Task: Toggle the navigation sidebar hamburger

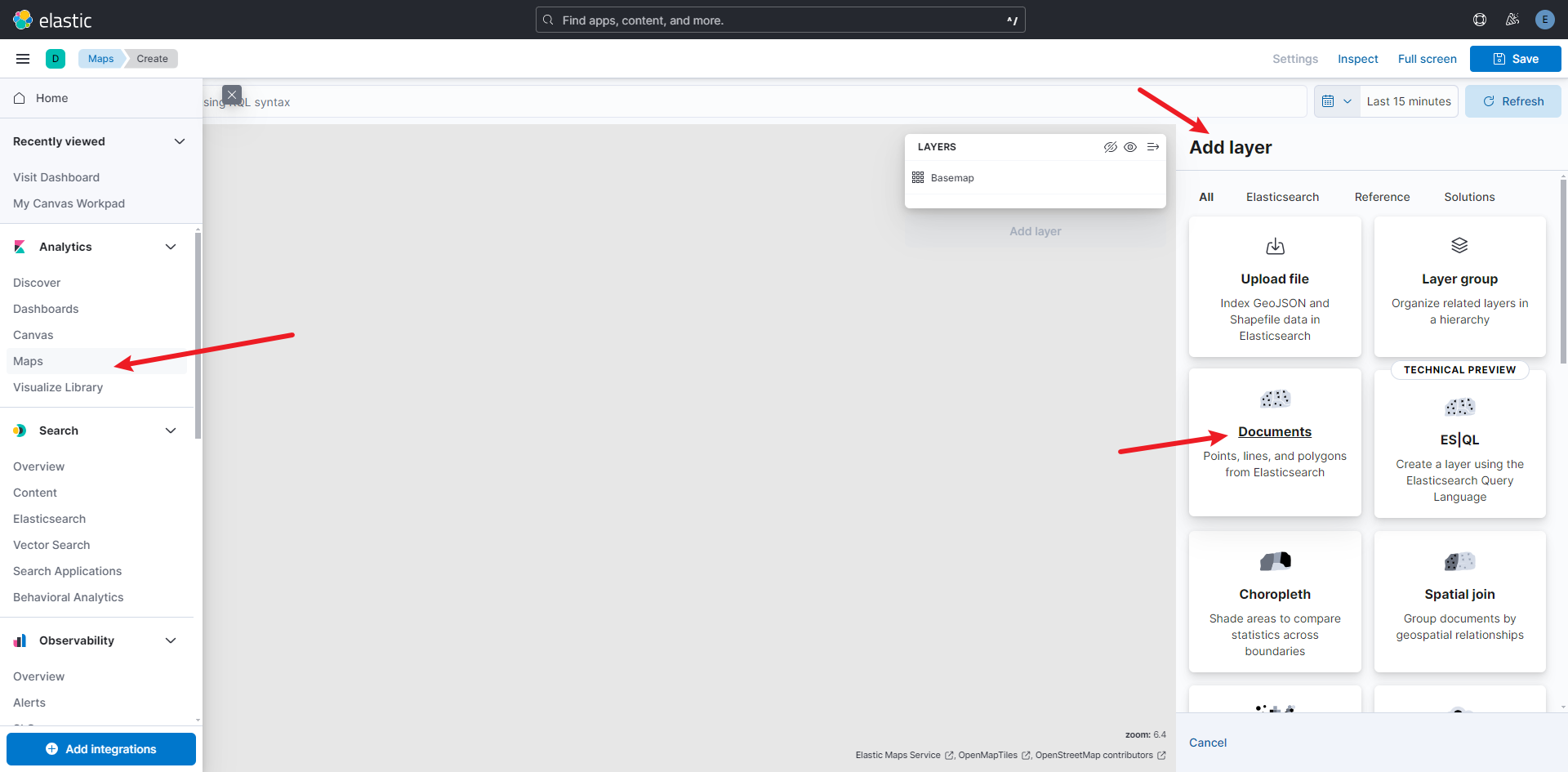Action: tap(22, 58)
